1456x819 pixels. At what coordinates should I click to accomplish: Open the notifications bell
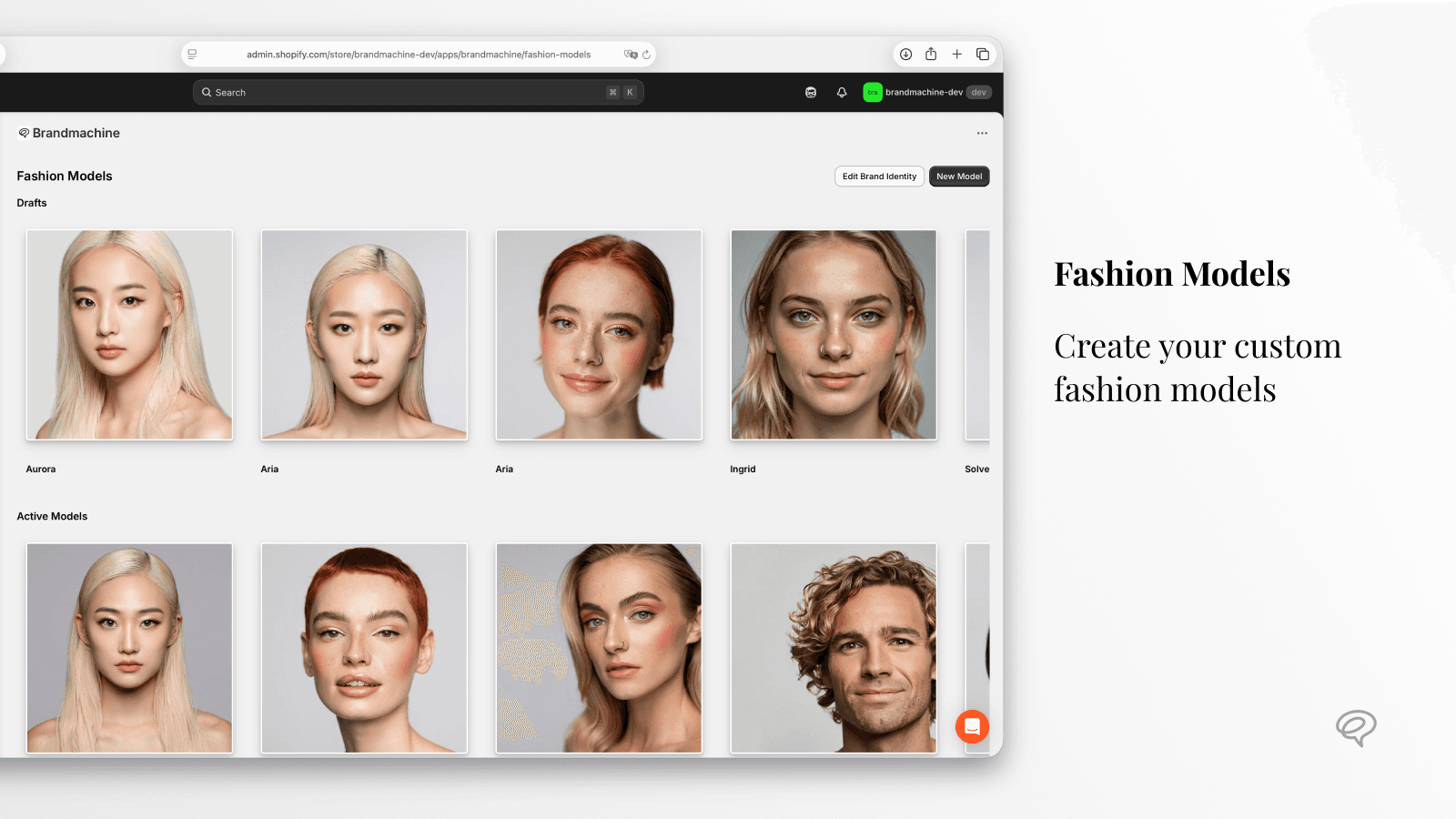[x=842, y=92]
